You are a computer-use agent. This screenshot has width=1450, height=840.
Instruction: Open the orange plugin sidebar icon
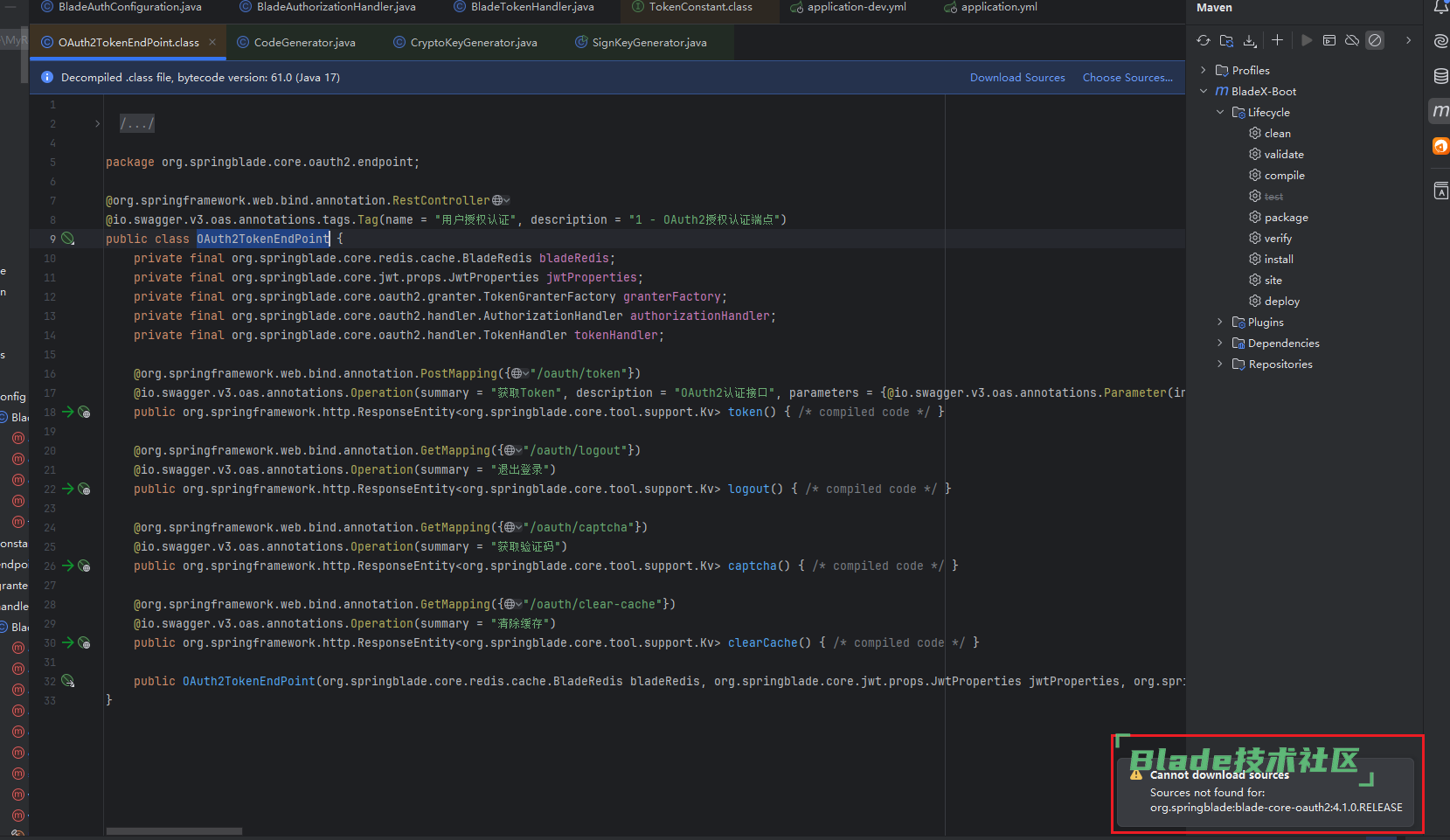1440,146
